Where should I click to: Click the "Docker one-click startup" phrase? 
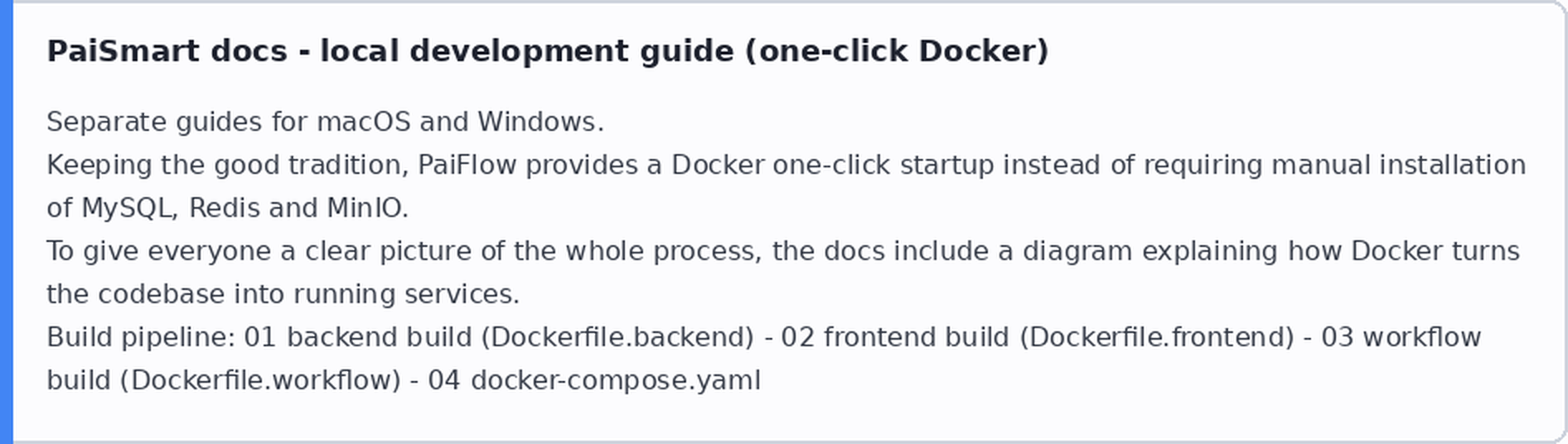[833, 165]
